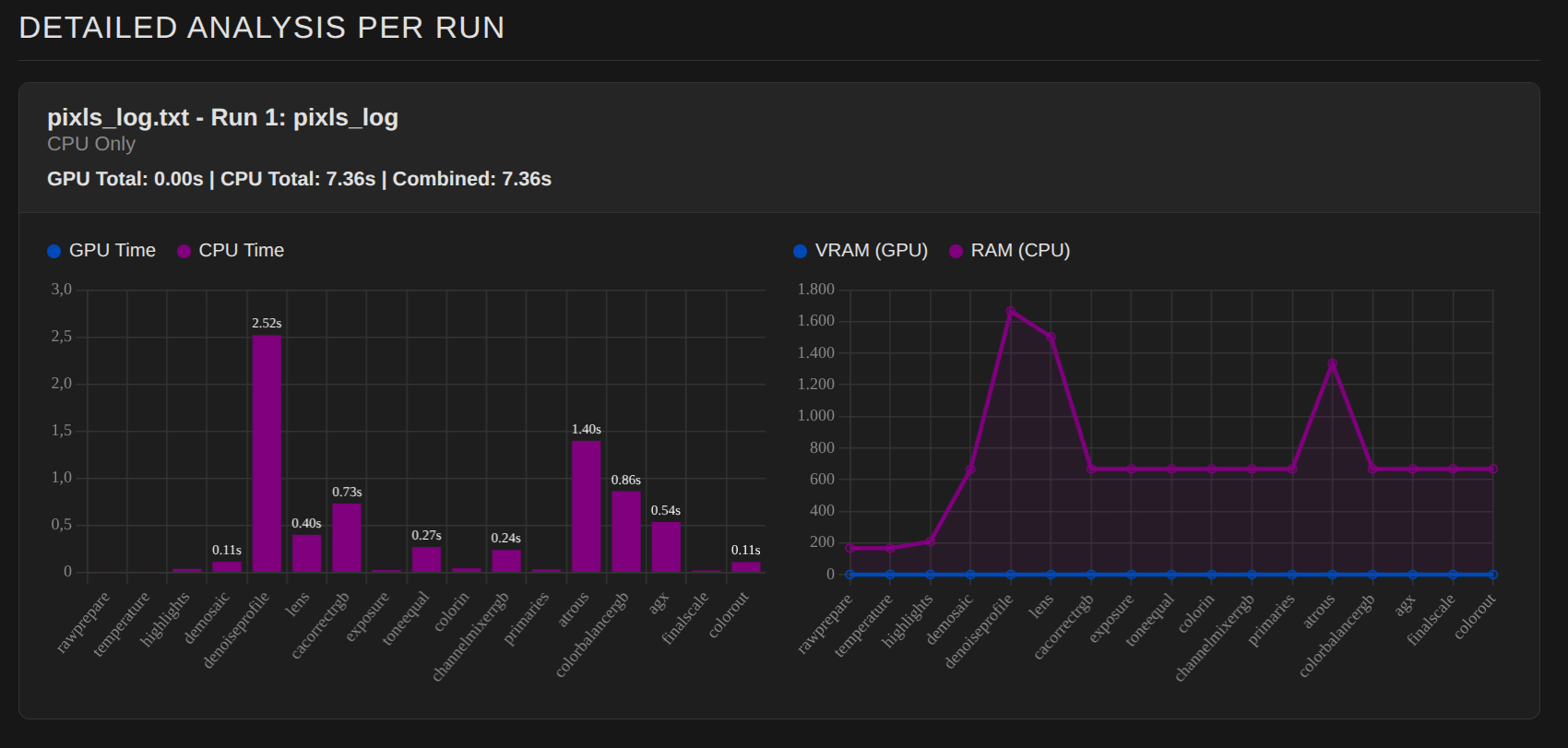Screen dimensions: 1568x748
Task: Click the 'exposure' axis label in memory chart
Action: (x=1111, y=618)
